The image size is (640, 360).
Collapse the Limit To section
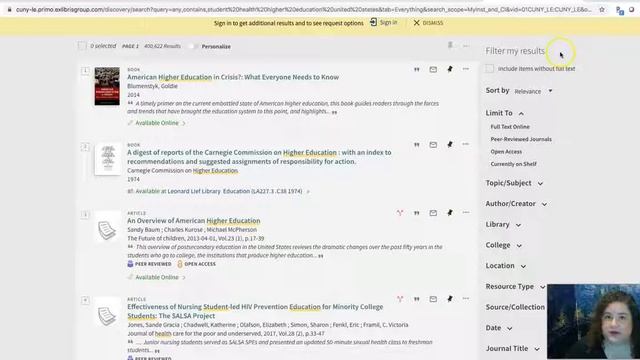tap(504, 113)
